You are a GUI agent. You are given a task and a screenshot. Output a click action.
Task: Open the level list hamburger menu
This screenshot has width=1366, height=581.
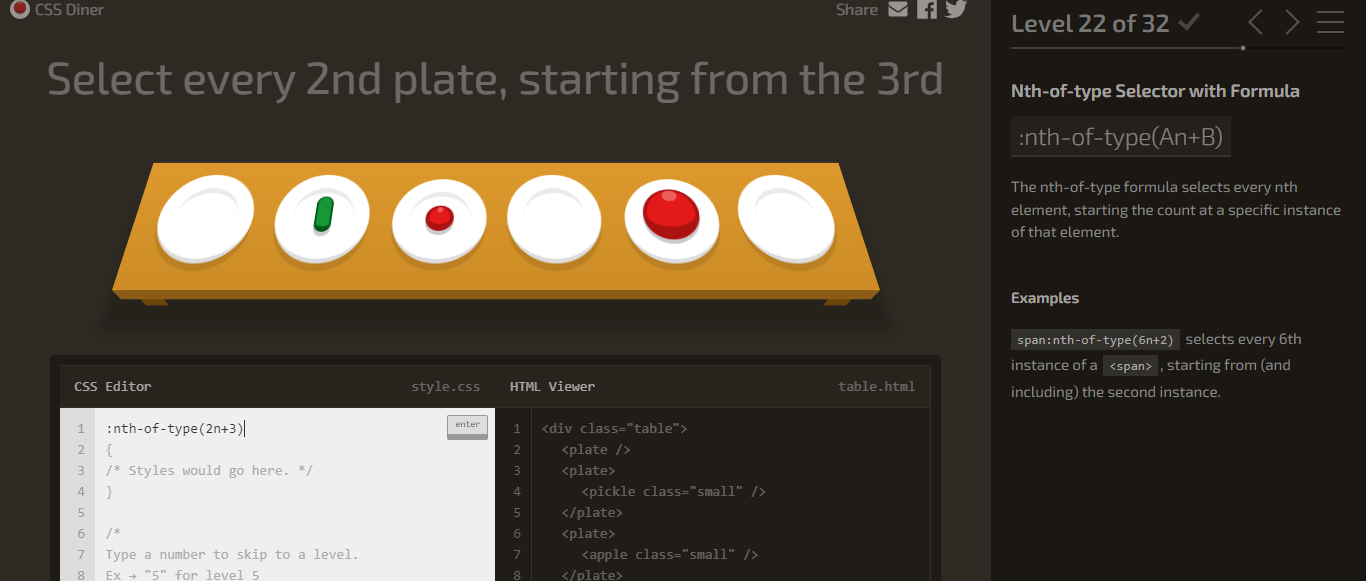(x=1330, y=22)
